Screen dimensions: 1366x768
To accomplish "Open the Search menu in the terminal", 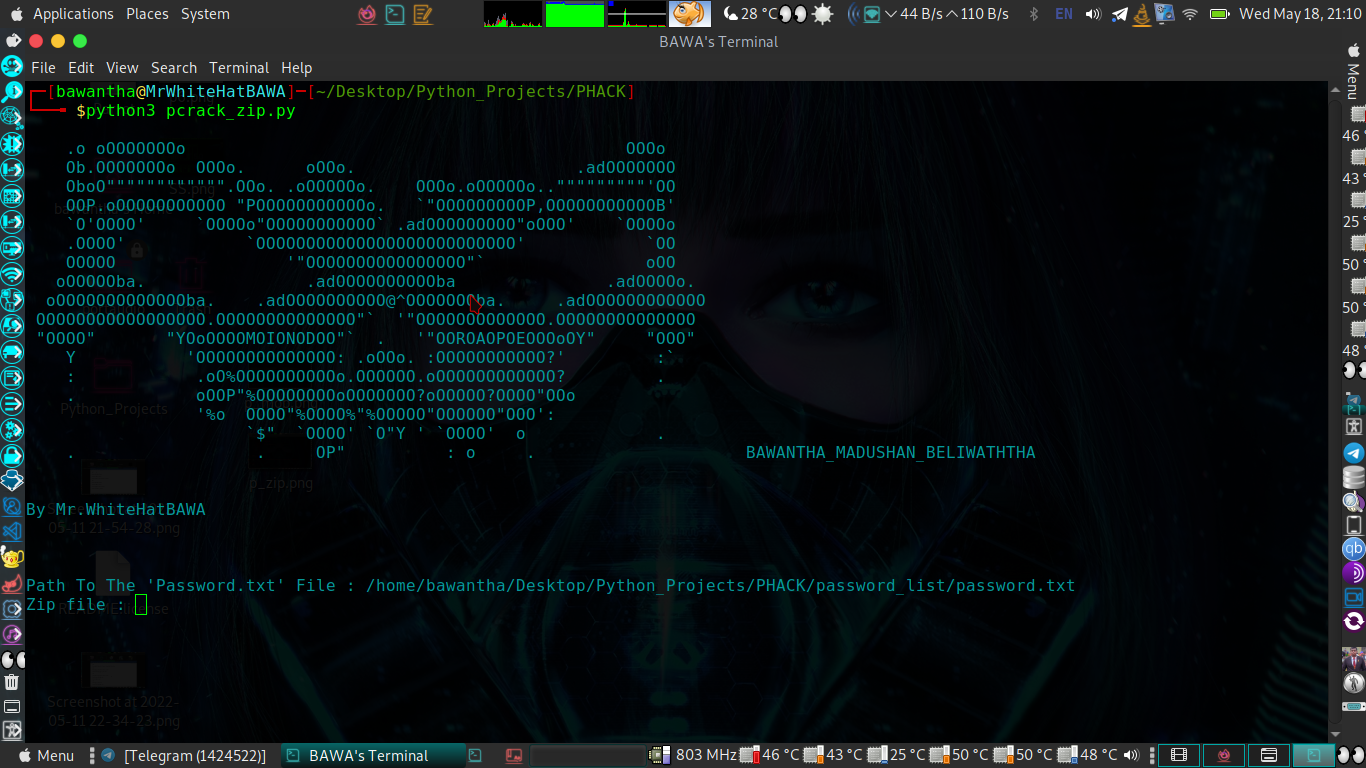I will pos(174,67).
